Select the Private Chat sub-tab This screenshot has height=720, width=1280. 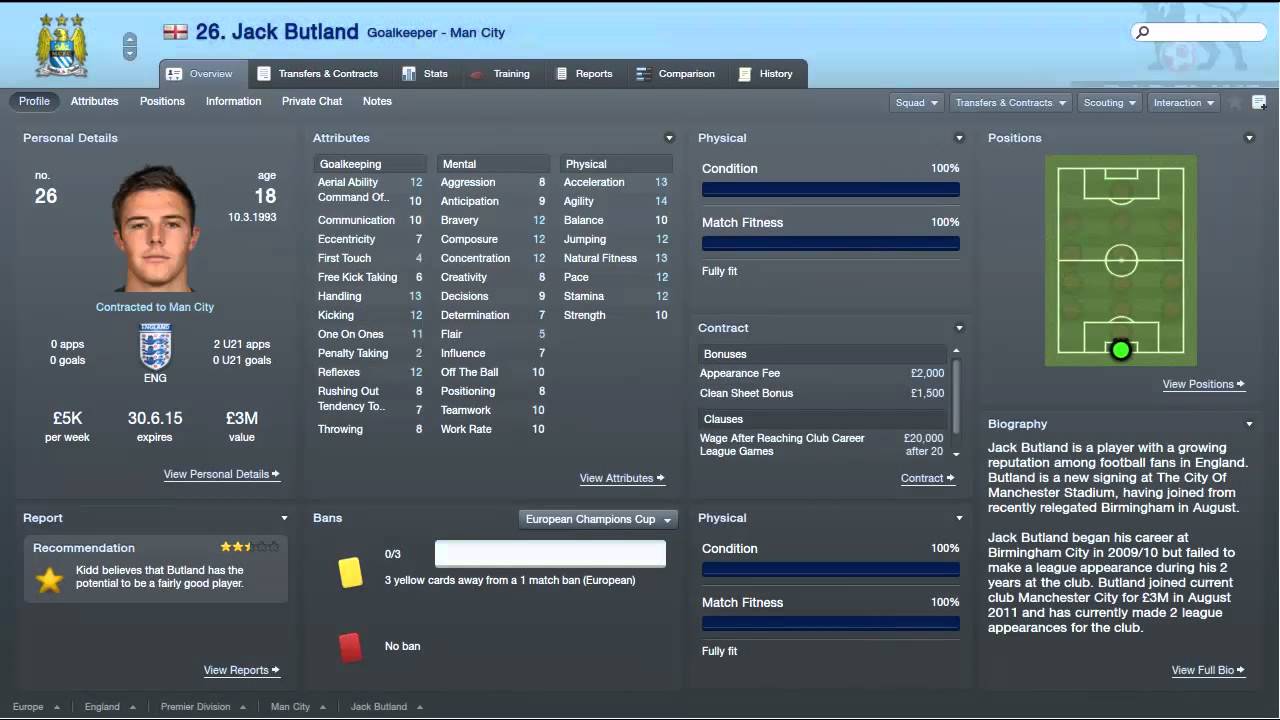pos(312,101)
